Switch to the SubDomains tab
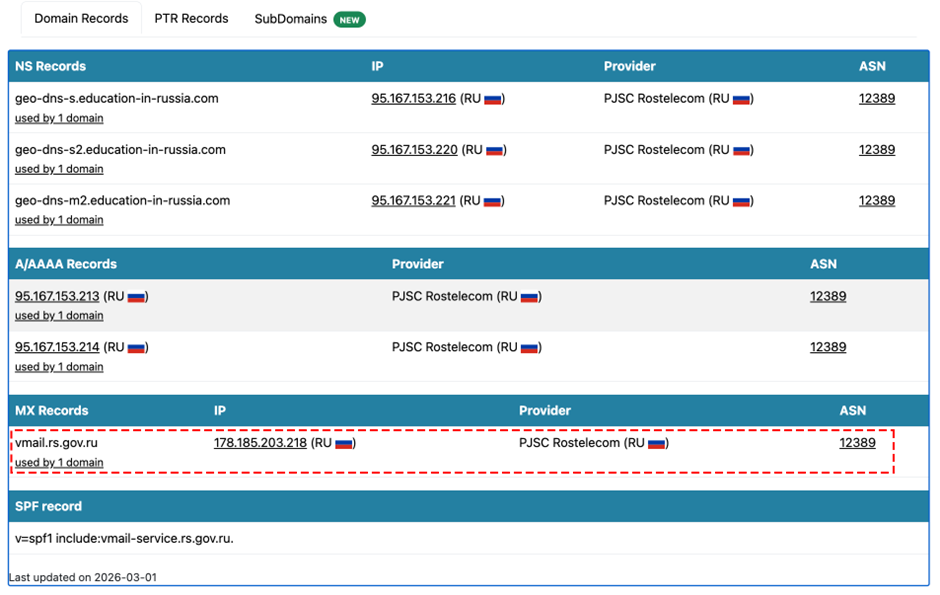The image size is (940, 595). (290, 19)
